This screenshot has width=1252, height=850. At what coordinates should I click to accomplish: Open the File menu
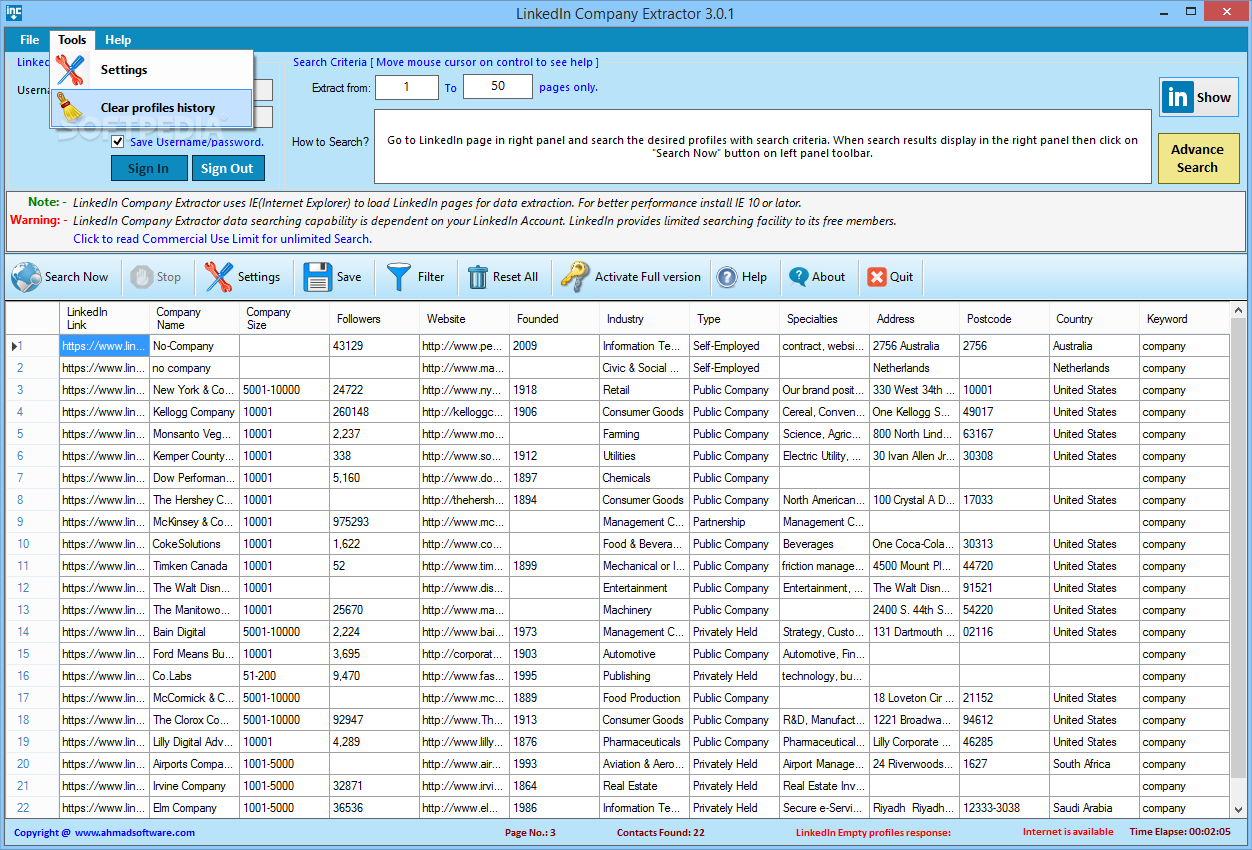pyautogui.click(x=30, y=40)
